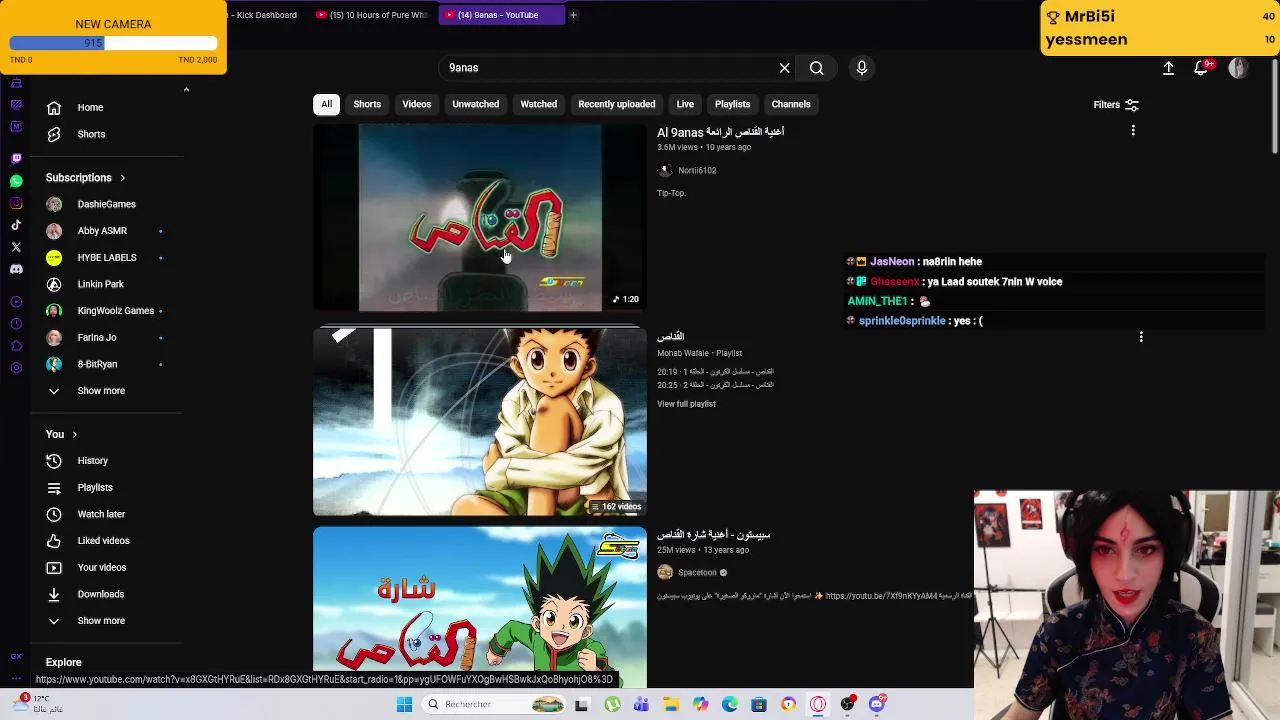
Task: Open WhatsApp in the Opera GX sidebar
Action: pyautogui.click(x=16, y=181)
